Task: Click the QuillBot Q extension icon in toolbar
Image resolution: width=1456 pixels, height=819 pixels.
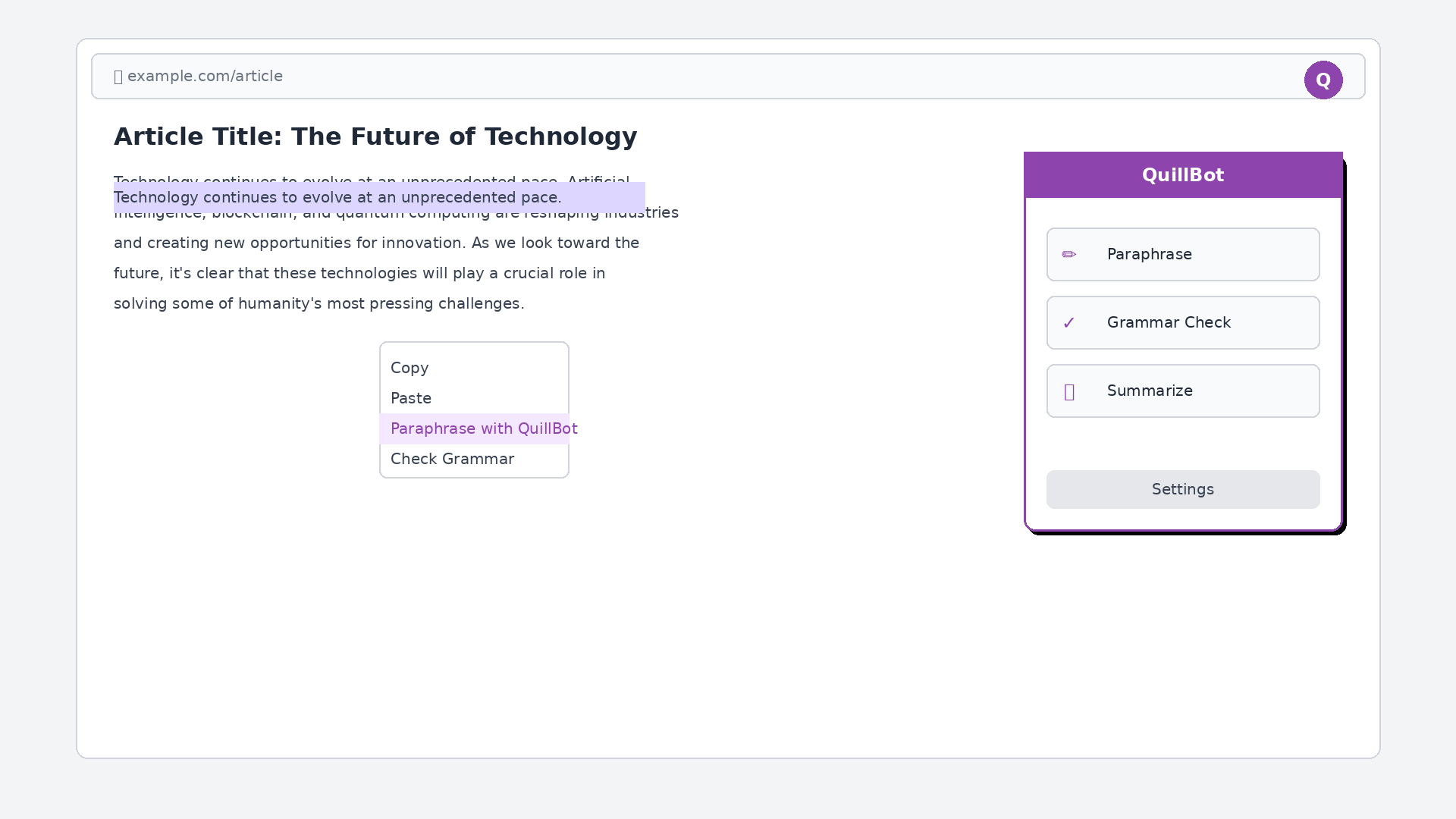Action: (x=1323, y=80)
